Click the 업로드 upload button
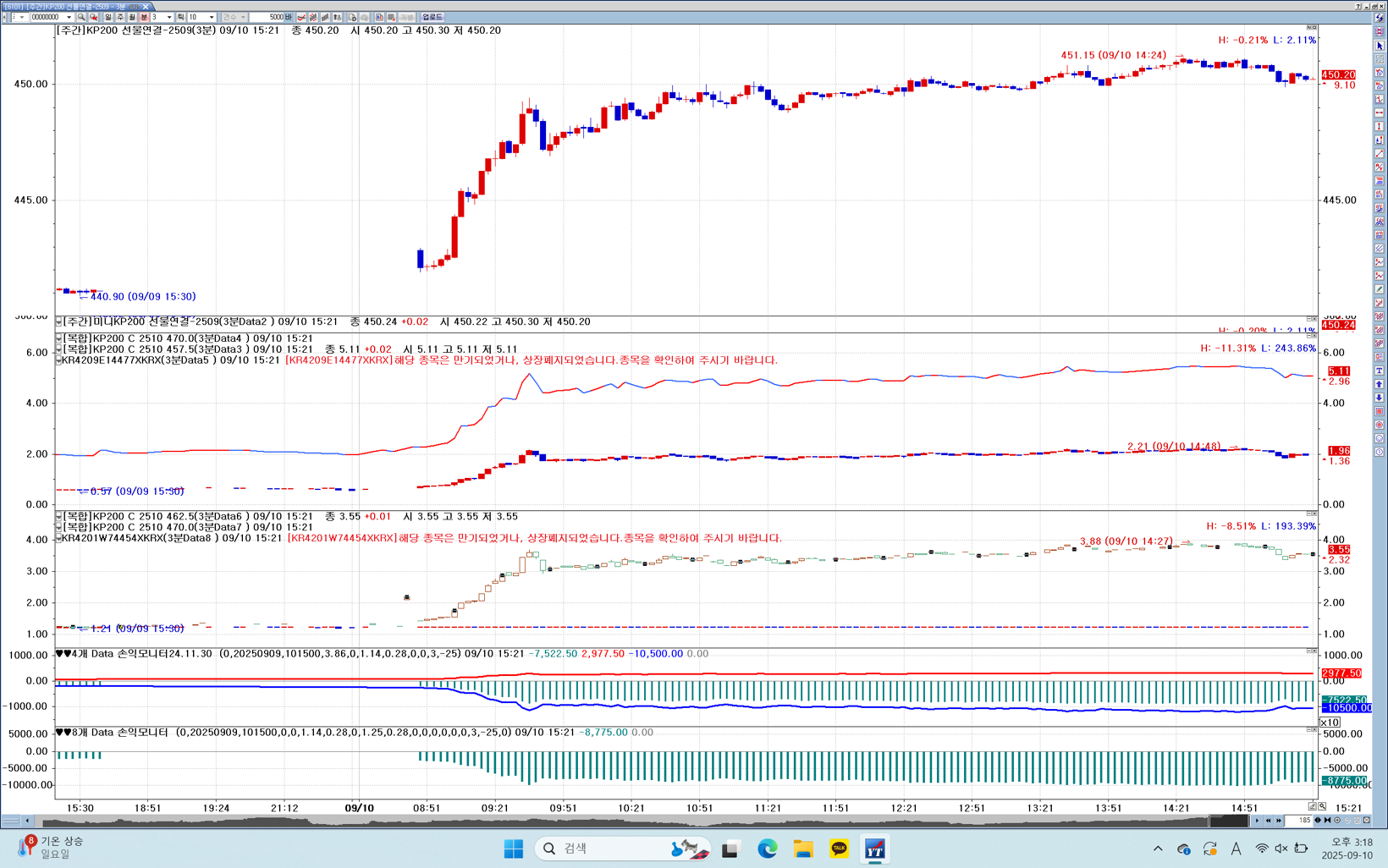This screenshot has height=868, width=1388. click(432, 17)
